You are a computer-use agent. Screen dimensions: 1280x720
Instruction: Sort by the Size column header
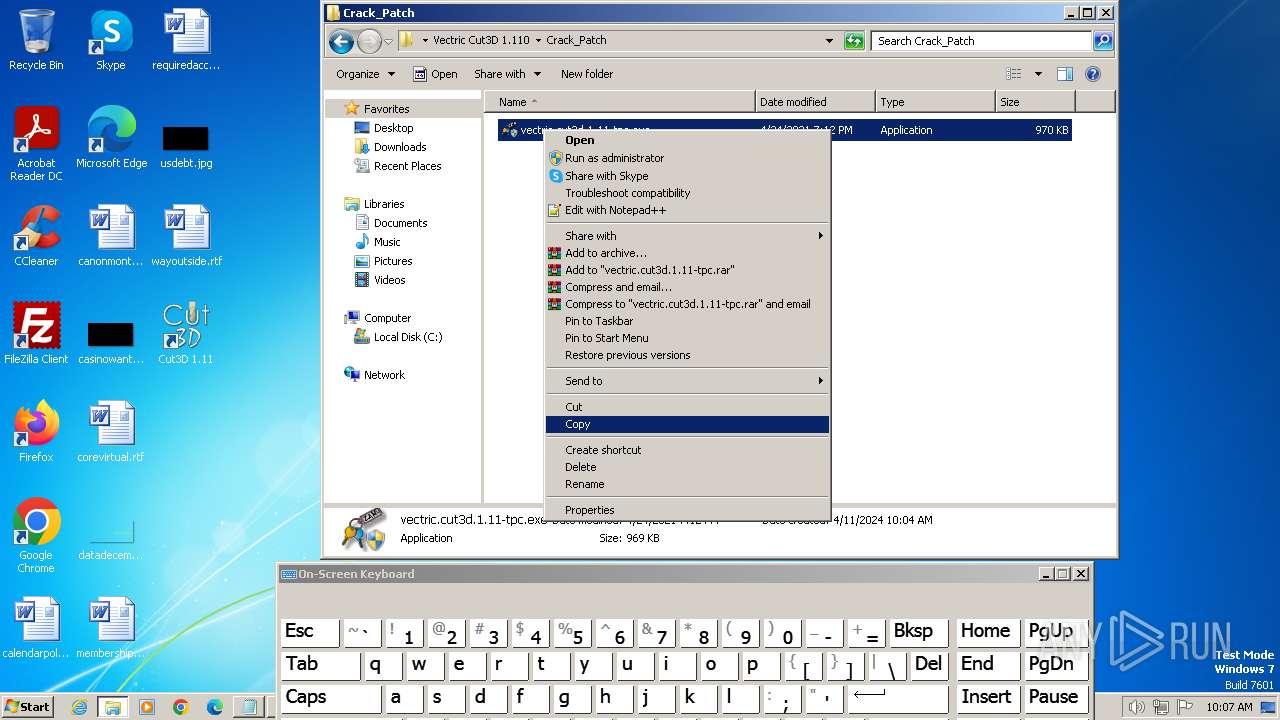coord(1035,102)
